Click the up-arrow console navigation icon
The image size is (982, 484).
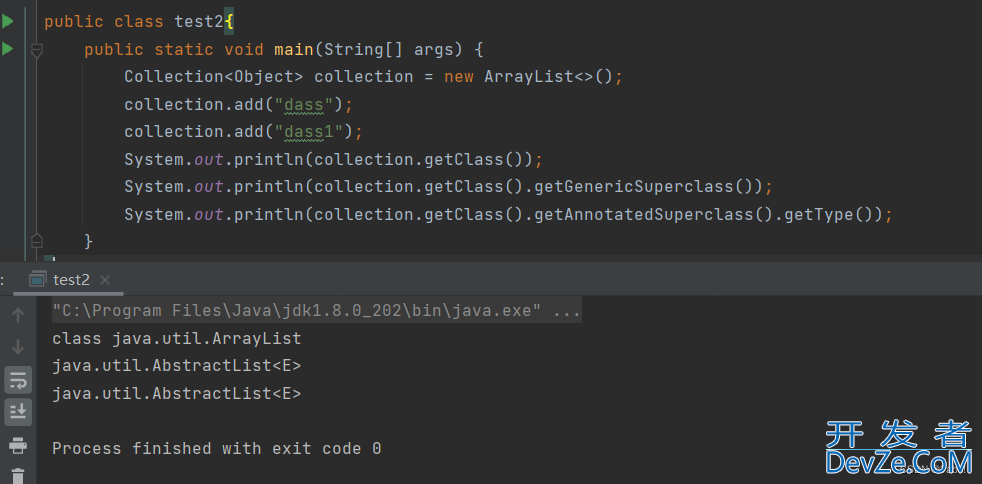click(x=18, y=316)
